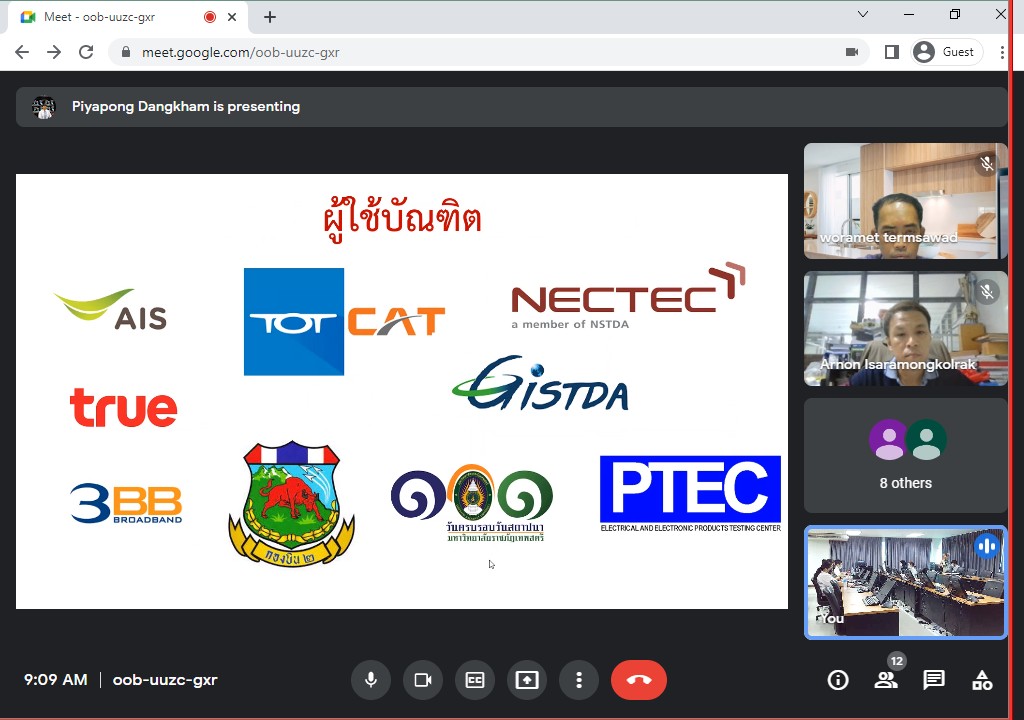The height and width of the screenshot is (720, 1024).
Task: Close the Meet browser tab
Action: (x=232, y=17)
